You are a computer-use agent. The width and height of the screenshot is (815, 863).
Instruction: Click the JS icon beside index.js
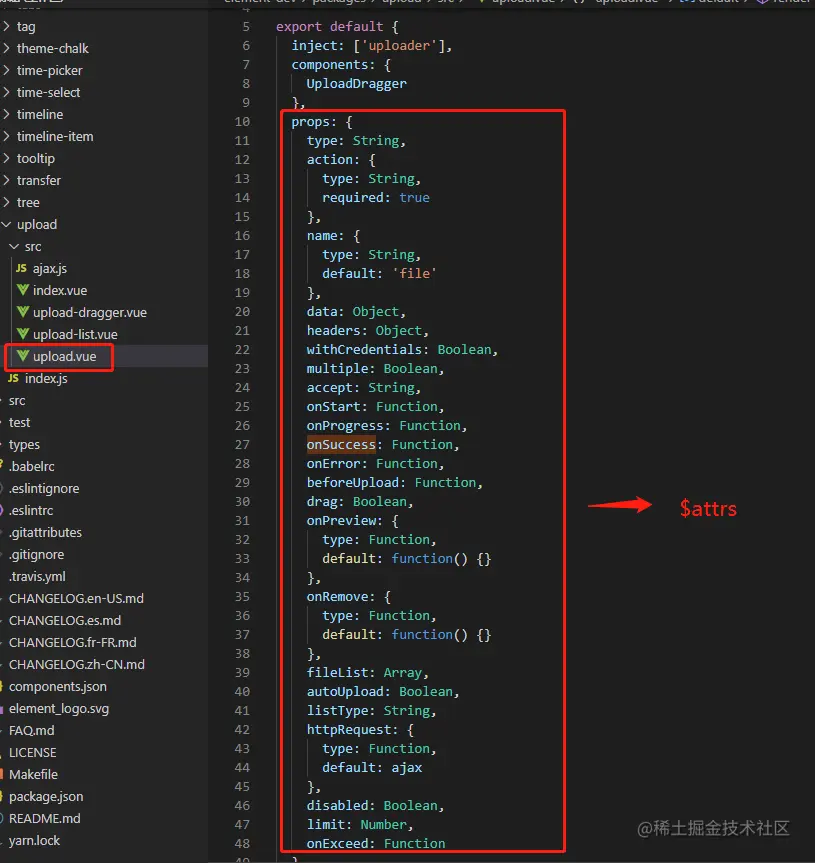point(13,378)
